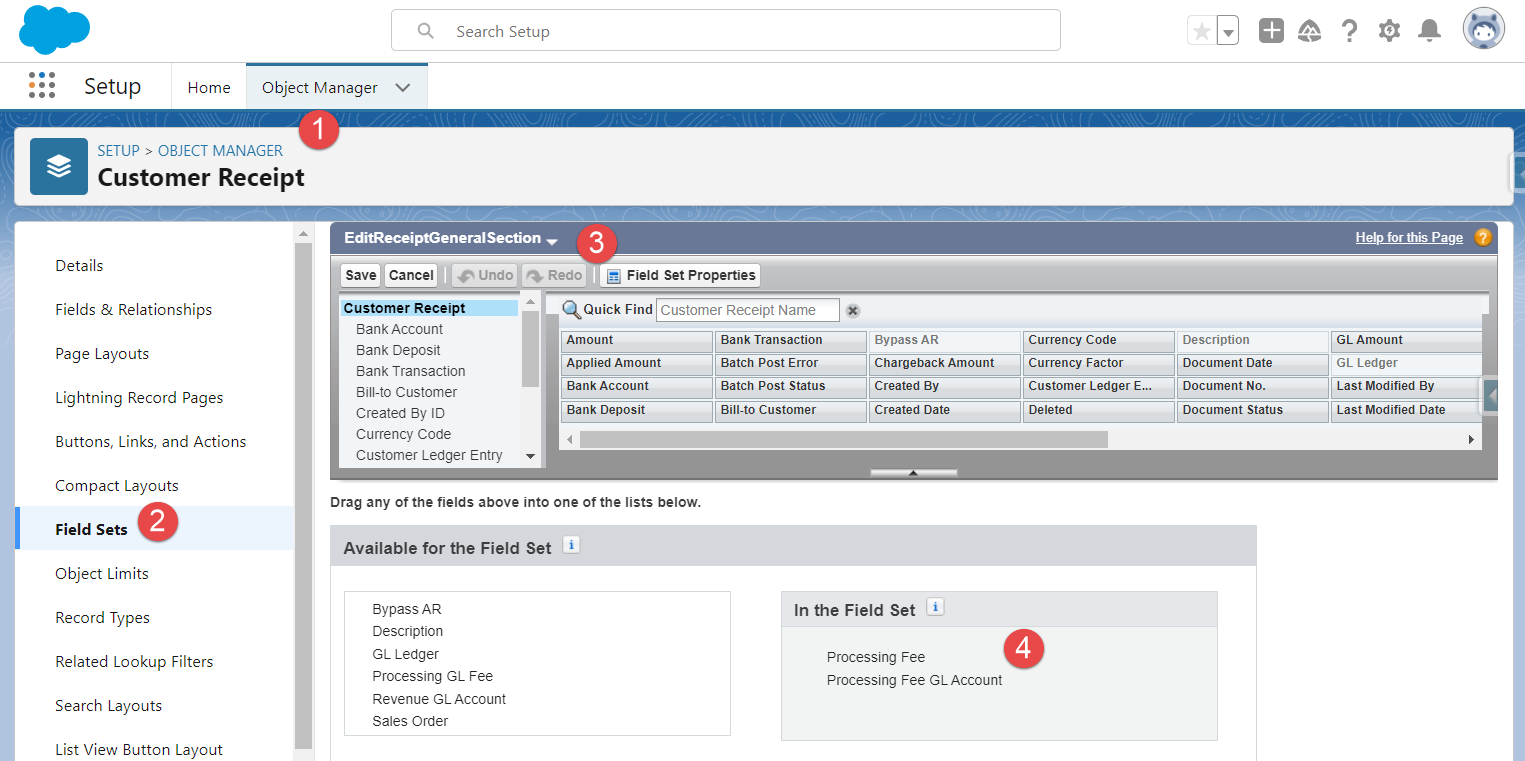Open the Notifications bell
Image resolution: width=1525 pixels, height=761 pixels.
[x=1430, y=31]
